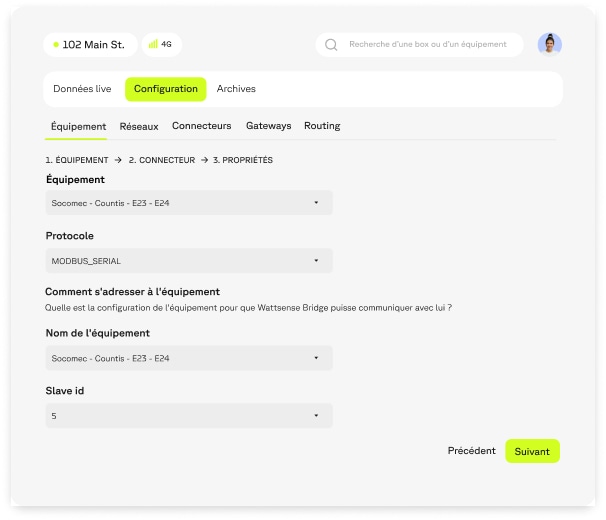Select the 102 Main St. site chip
Viewport: 606px width, 520px height.
[92, 45]
